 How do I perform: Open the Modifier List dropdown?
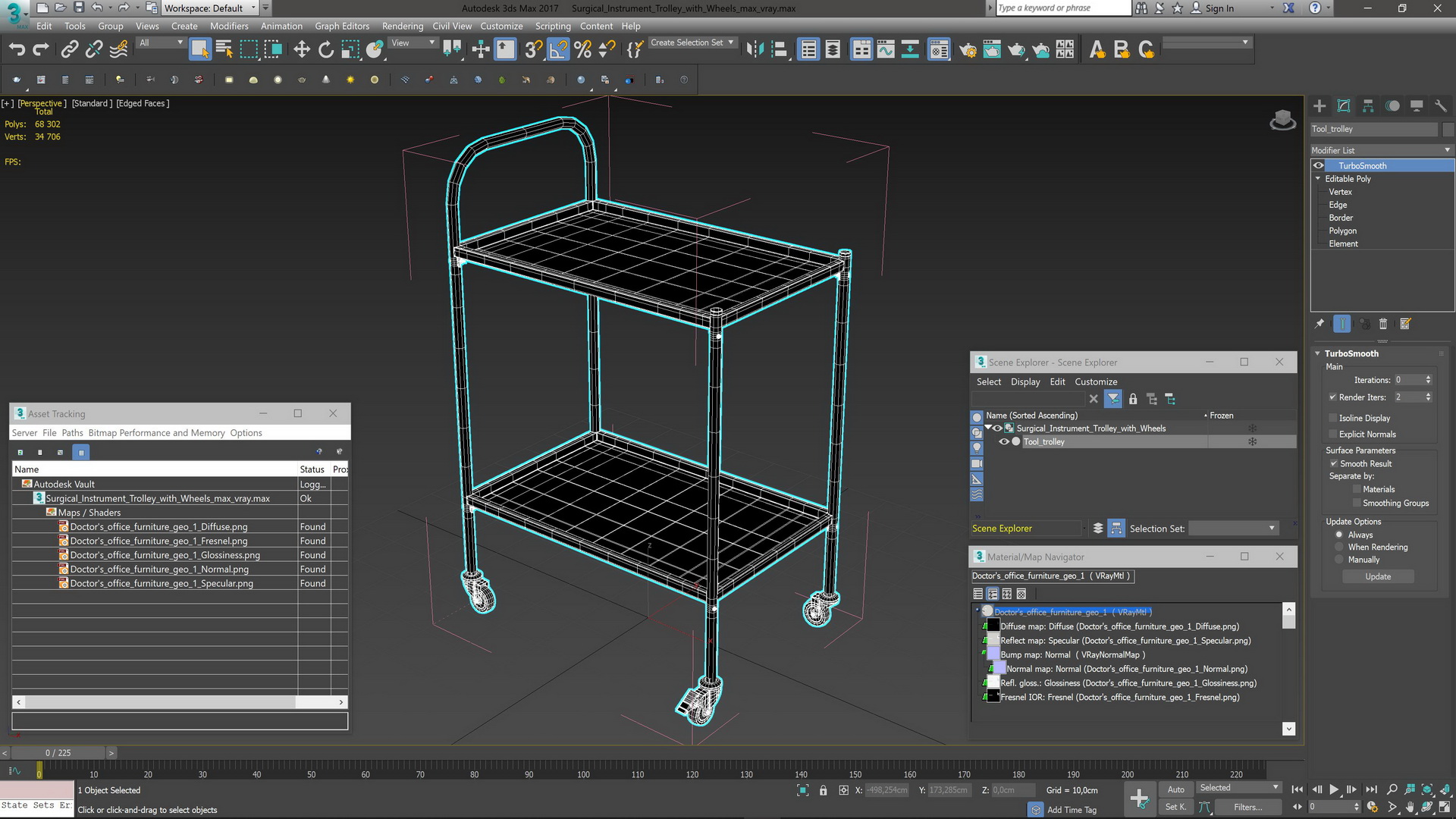click(1381, 150)
